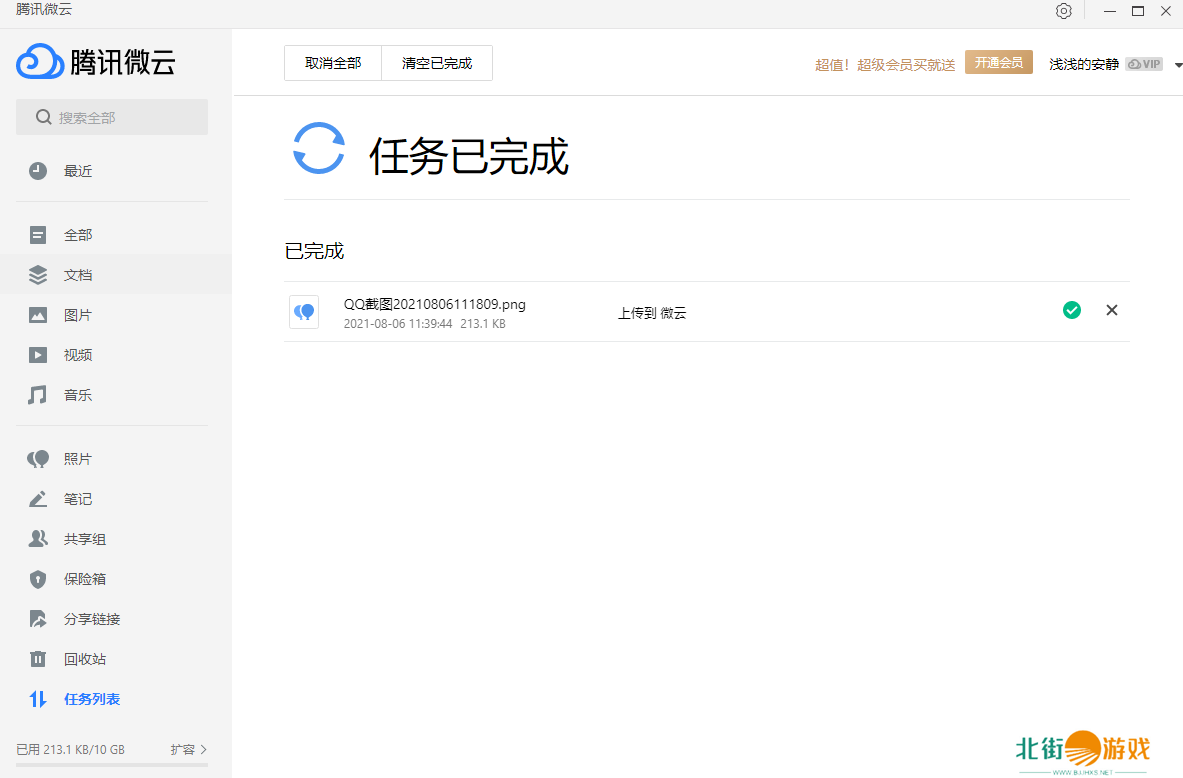Click the 开通会员 button
Image resolution: width=1183 pixels, height=778 pixels.
tap(998, 63)
